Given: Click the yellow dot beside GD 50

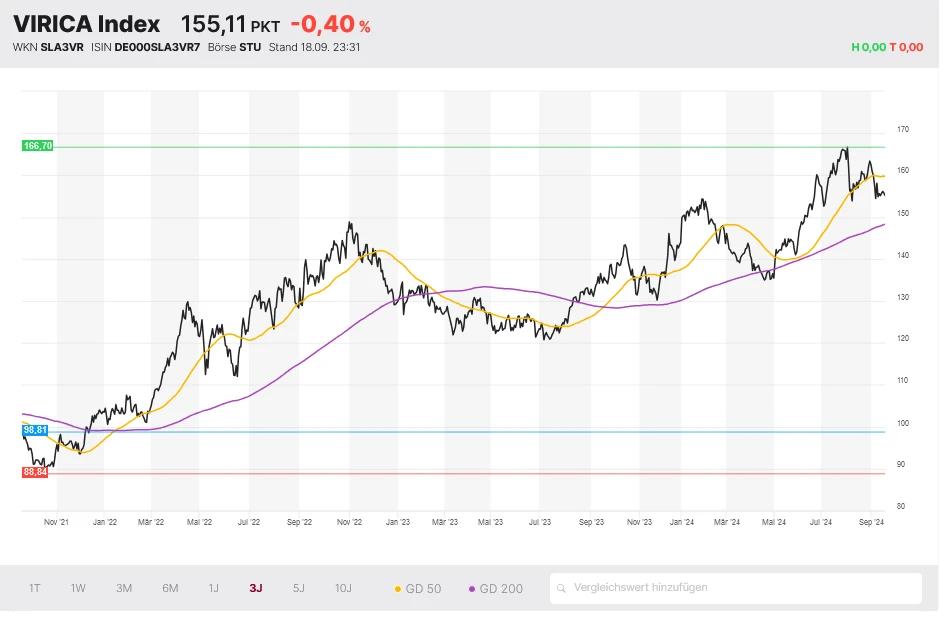Looking at the screenshot, I should 400,589.
